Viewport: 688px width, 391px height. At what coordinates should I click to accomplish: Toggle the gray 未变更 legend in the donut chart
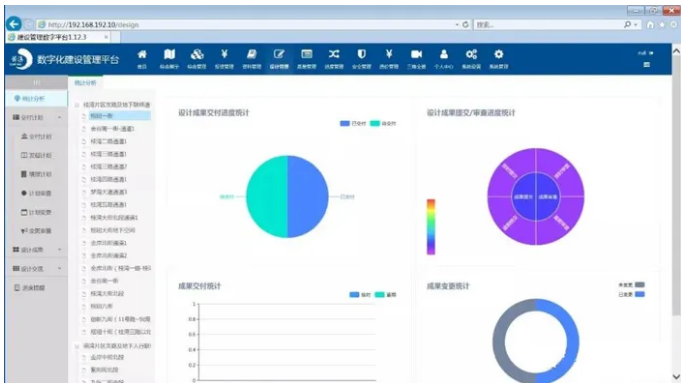point(631,285)
